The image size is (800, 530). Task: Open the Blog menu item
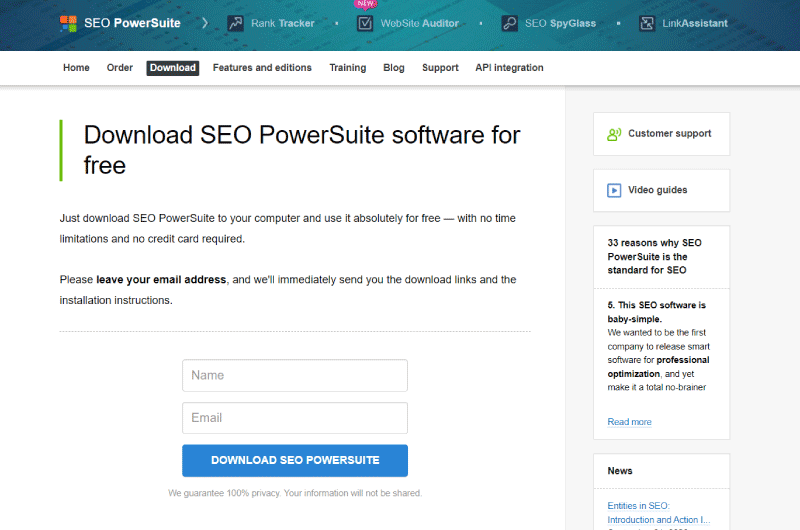(x=393, y=68)
